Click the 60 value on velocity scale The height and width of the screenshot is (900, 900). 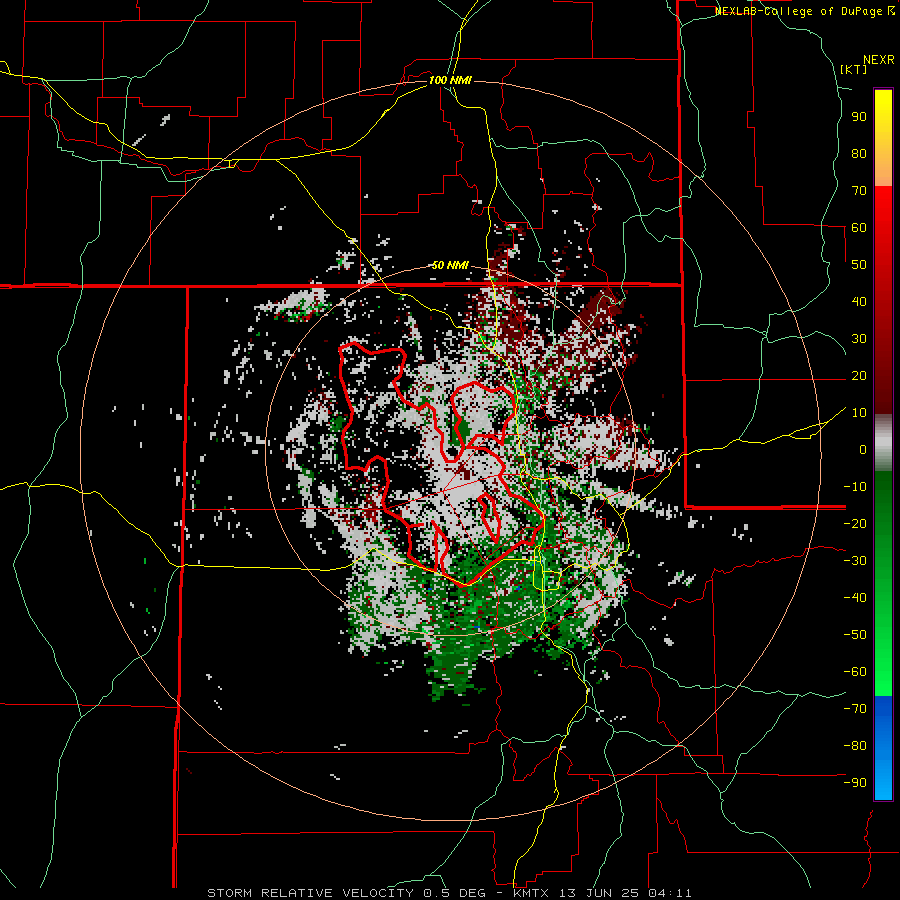859,227
